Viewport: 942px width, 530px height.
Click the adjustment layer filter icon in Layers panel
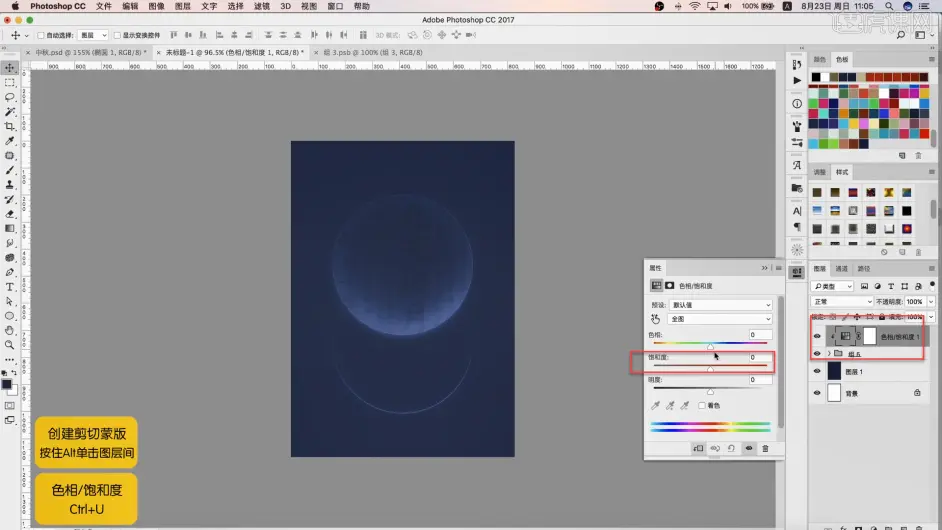point(878,286)
